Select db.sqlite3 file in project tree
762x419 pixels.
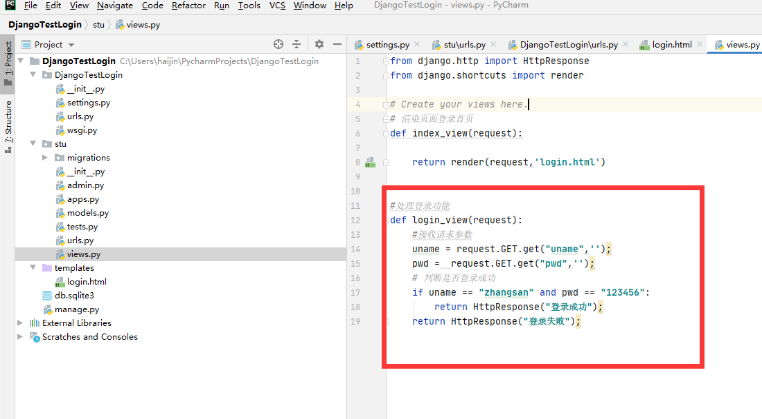pyautogui.click(x=73, y=295)
